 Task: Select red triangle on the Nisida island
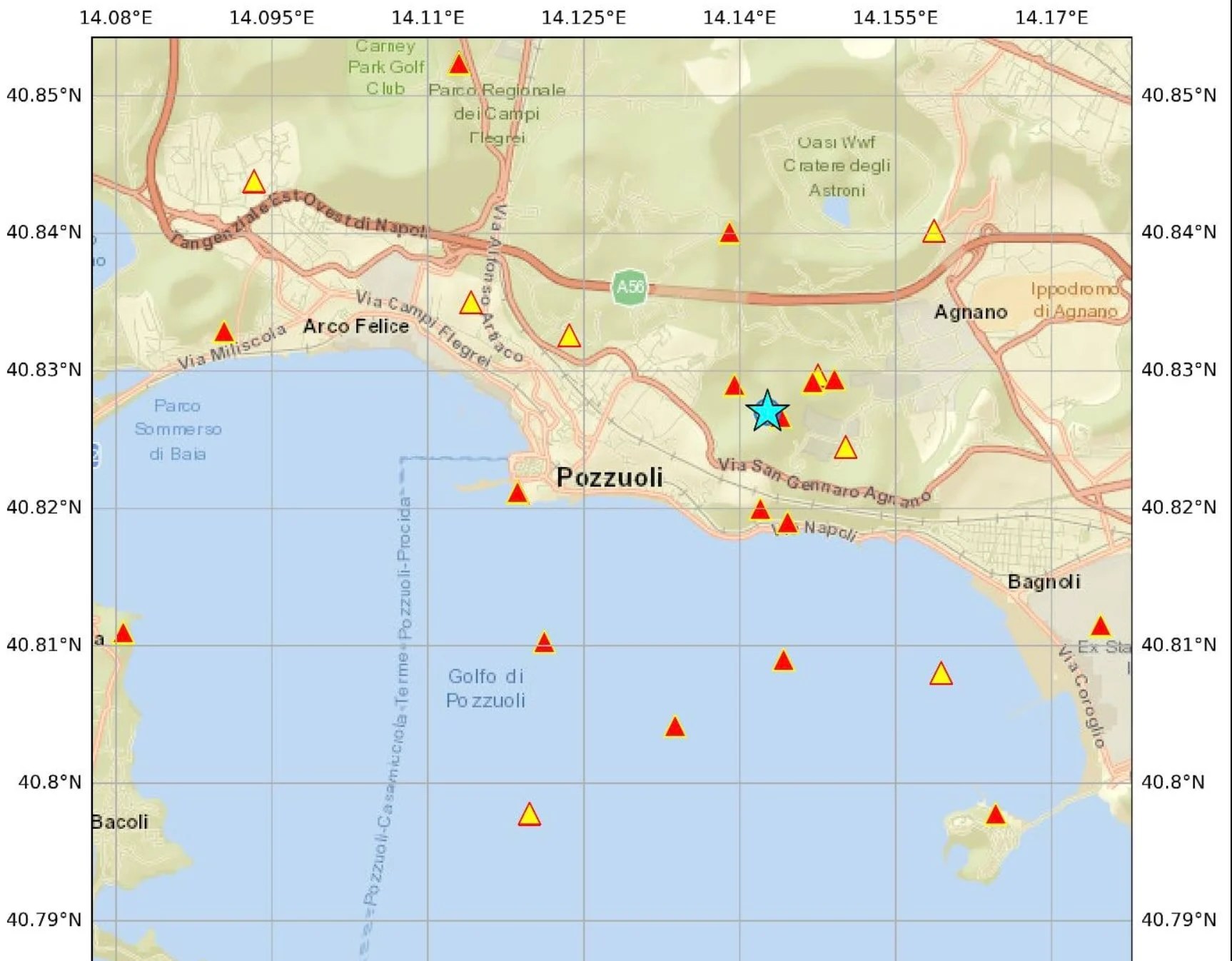click(996, 815)
